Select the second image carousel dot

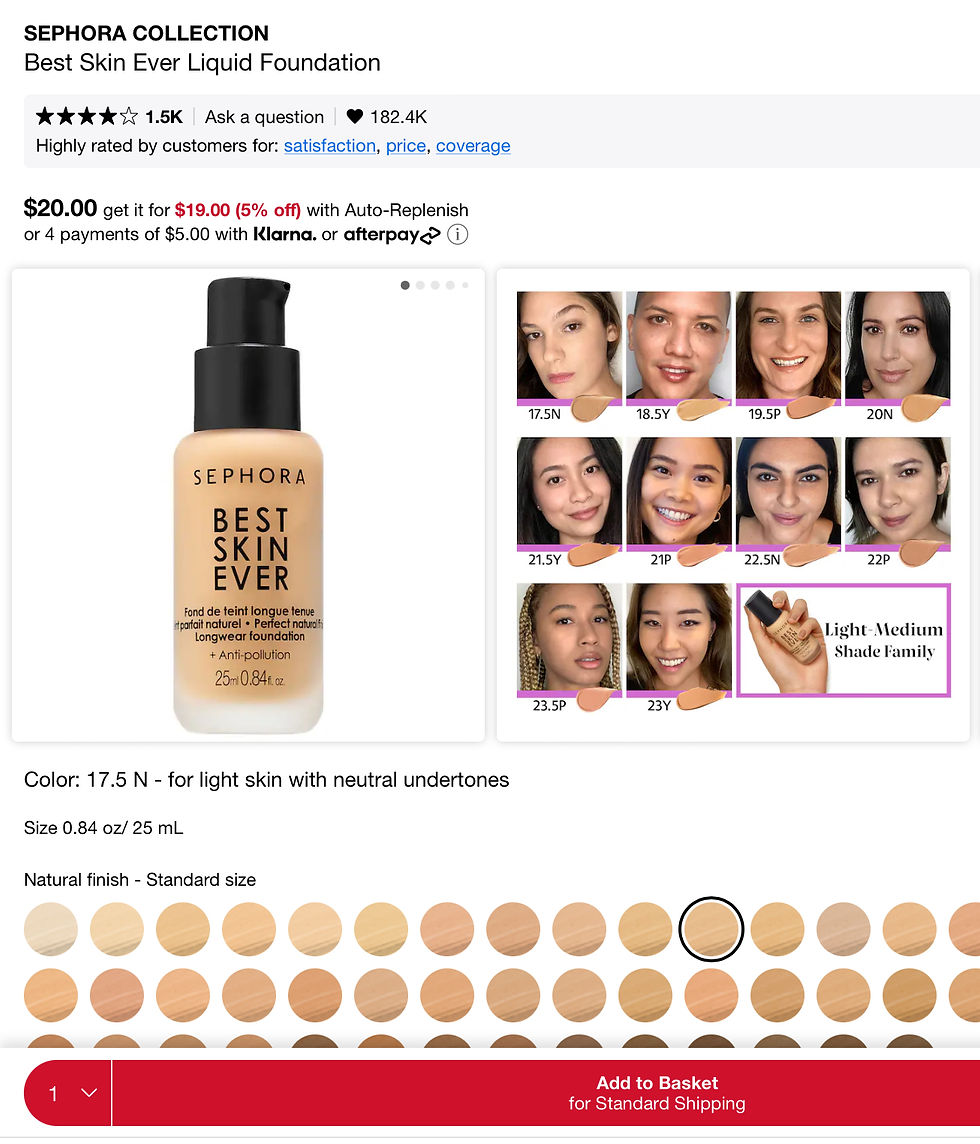pos(420,285)
